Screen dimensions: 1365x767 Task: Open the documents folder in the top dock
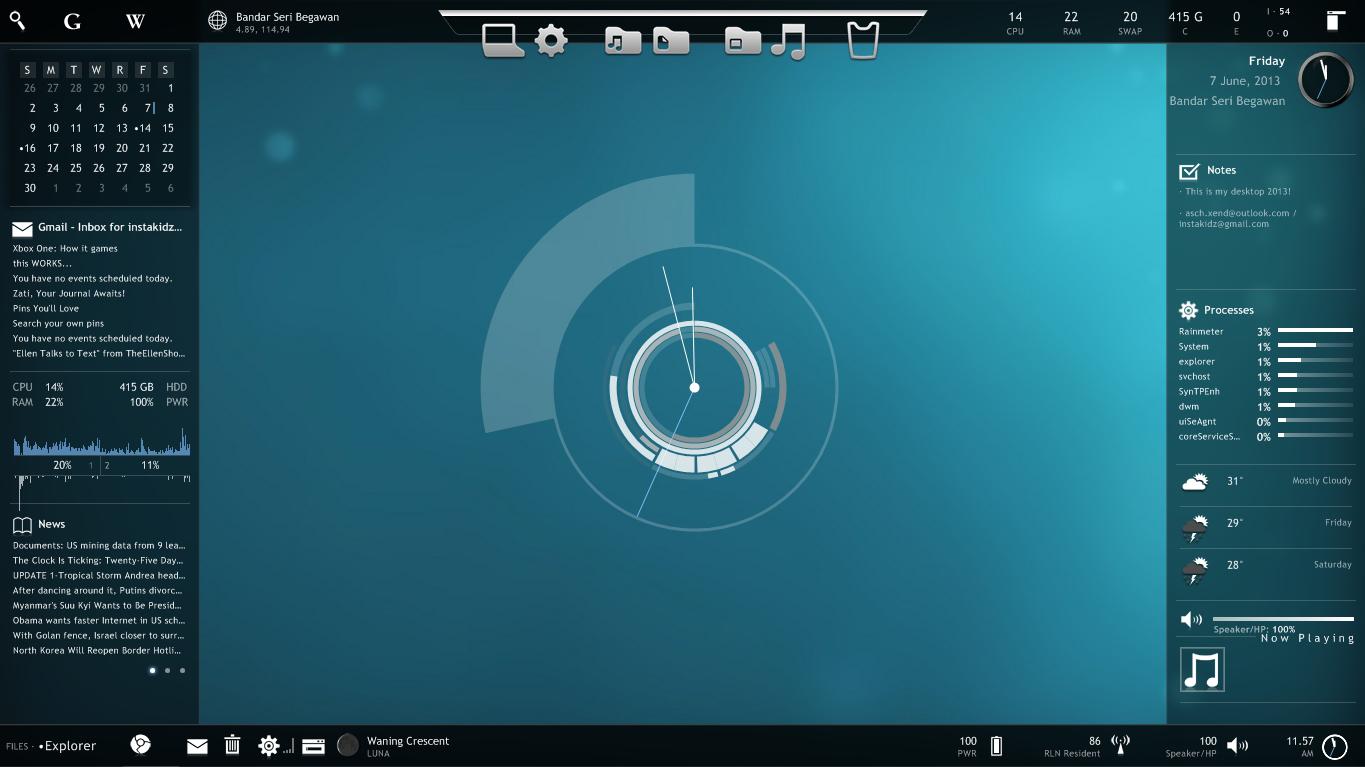671,41
